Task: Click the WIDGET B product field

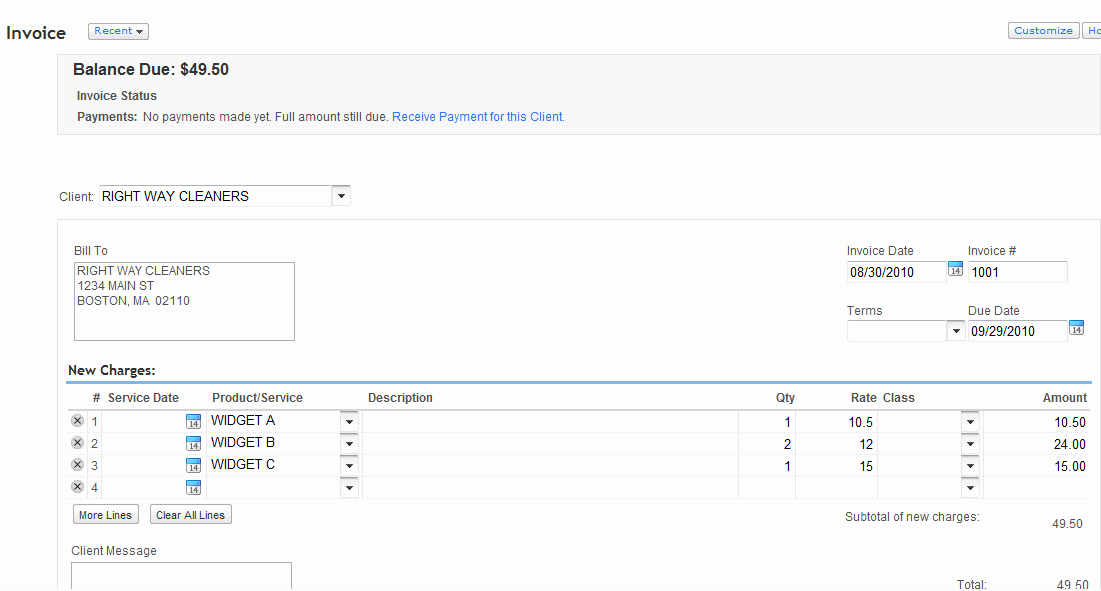Action: pos(274,443)
